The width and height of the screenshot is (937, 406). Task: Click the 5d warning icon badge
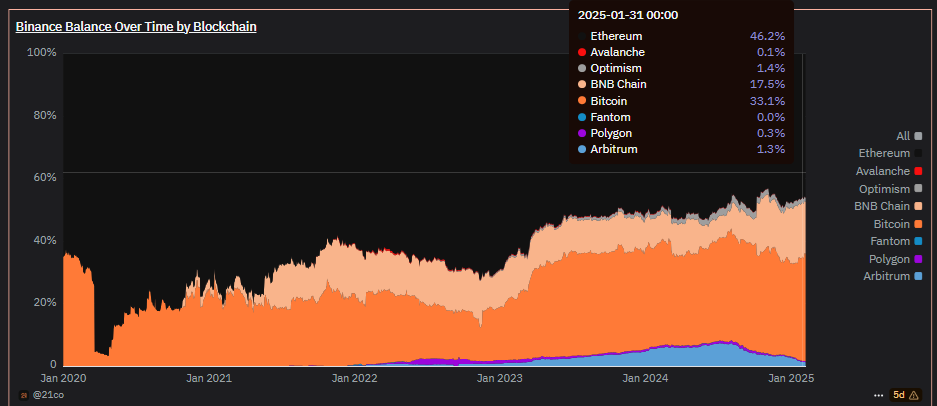(x=905, y=394)
